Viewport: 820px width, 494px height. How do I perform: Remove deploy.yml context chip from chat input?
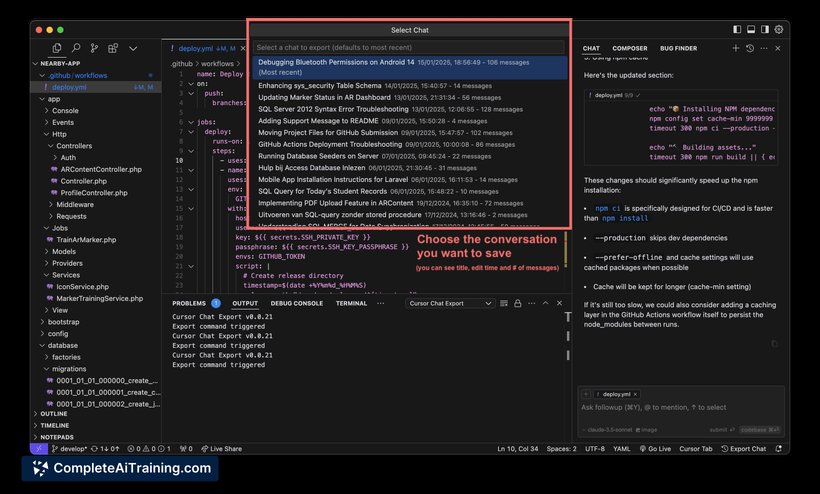[x=635, y=394]
